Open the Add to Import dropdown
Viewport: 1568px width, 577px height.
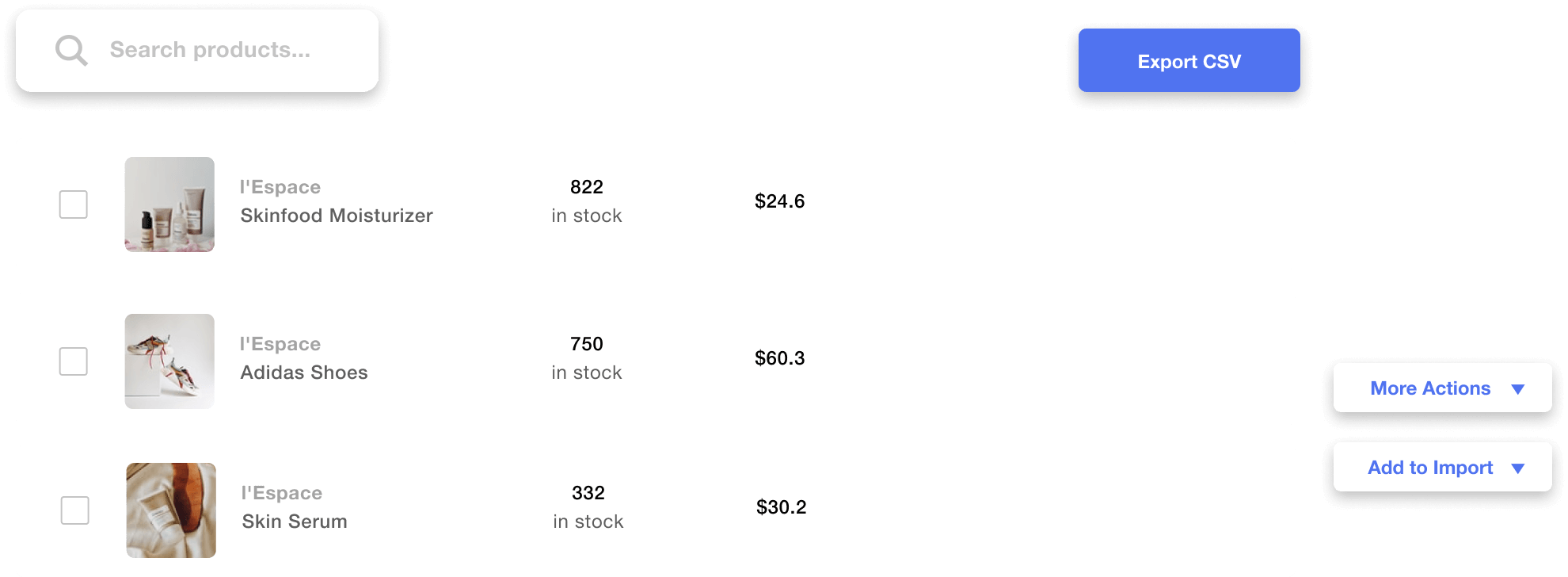pos(1430,468)
